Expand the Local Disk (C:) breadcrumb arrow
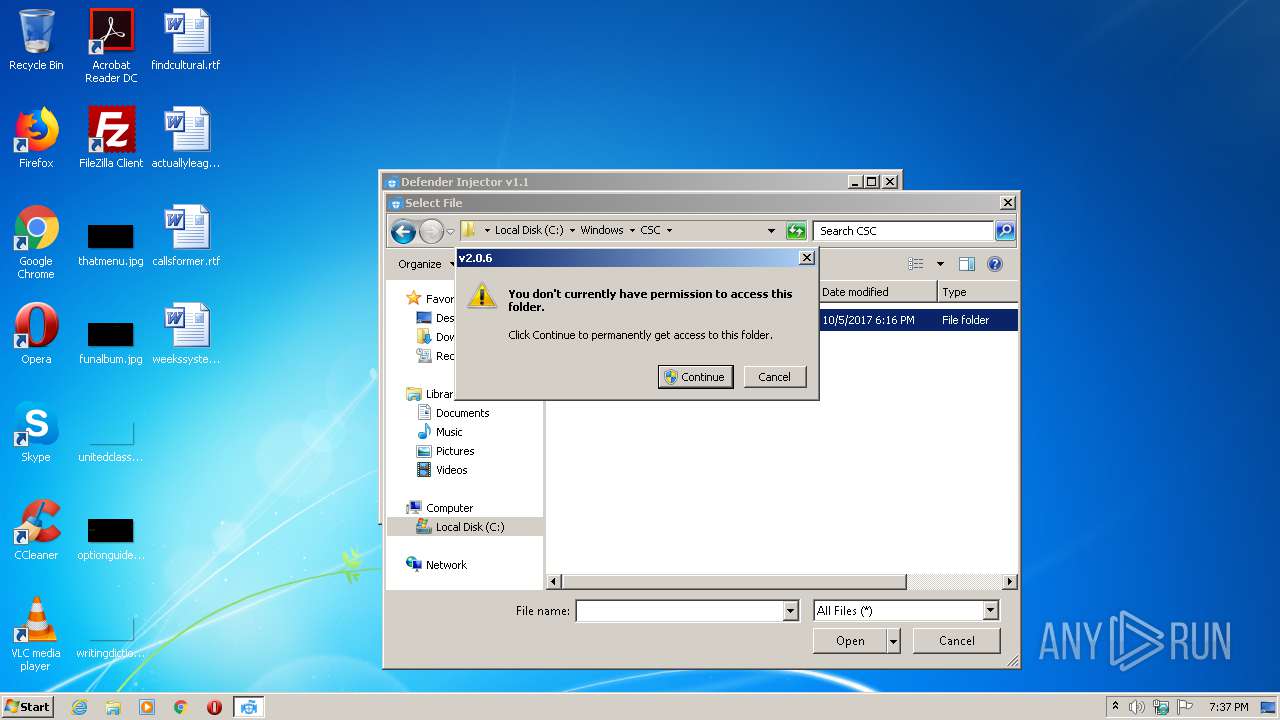1280x720 pixels. (572, 231)
